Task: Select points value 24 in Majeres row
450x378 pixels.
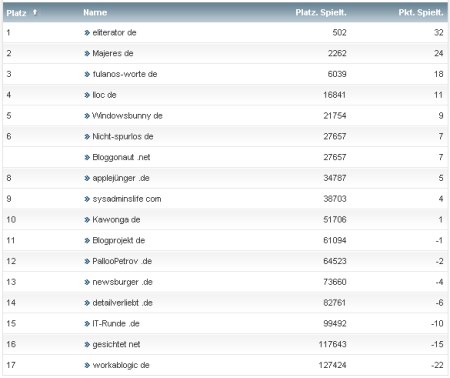Action: click(x=439, y=53)
